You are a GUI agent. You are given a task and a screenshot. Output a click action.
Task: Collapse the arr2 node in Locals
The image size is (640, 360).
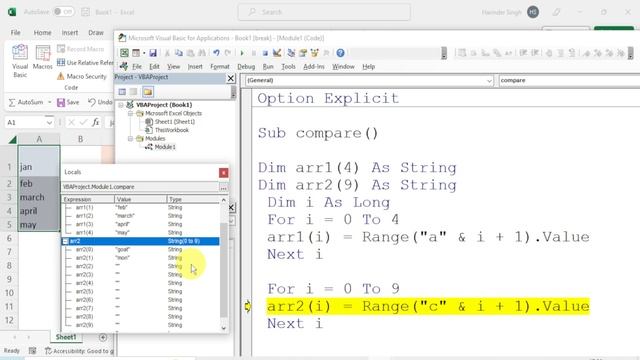(66, 241)
